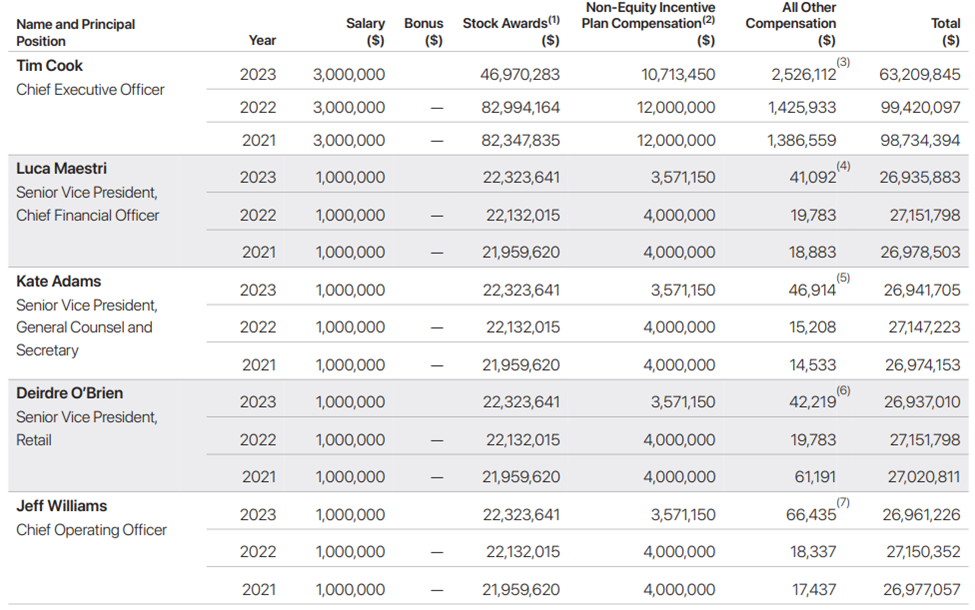Image resolution: width=975 pixels, height=610 pixels.
Task: Click the Jeff Williams name
Action: [62, 506]
